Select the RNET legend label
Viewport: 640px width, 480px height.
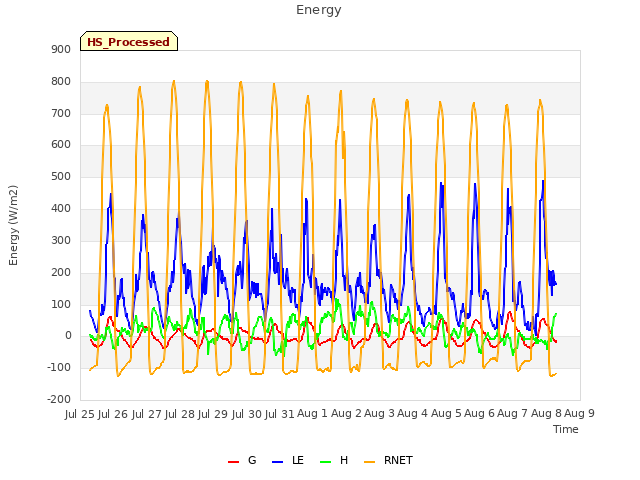click(398, 460)
